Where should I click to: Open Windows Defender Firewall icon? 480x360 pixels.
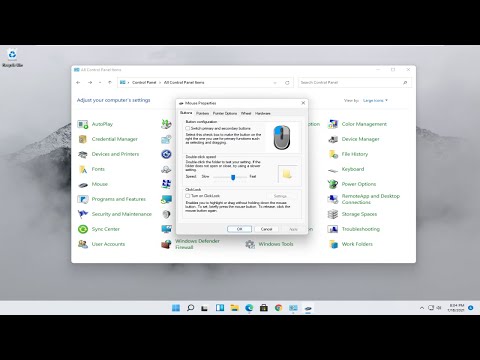[166, 244]
